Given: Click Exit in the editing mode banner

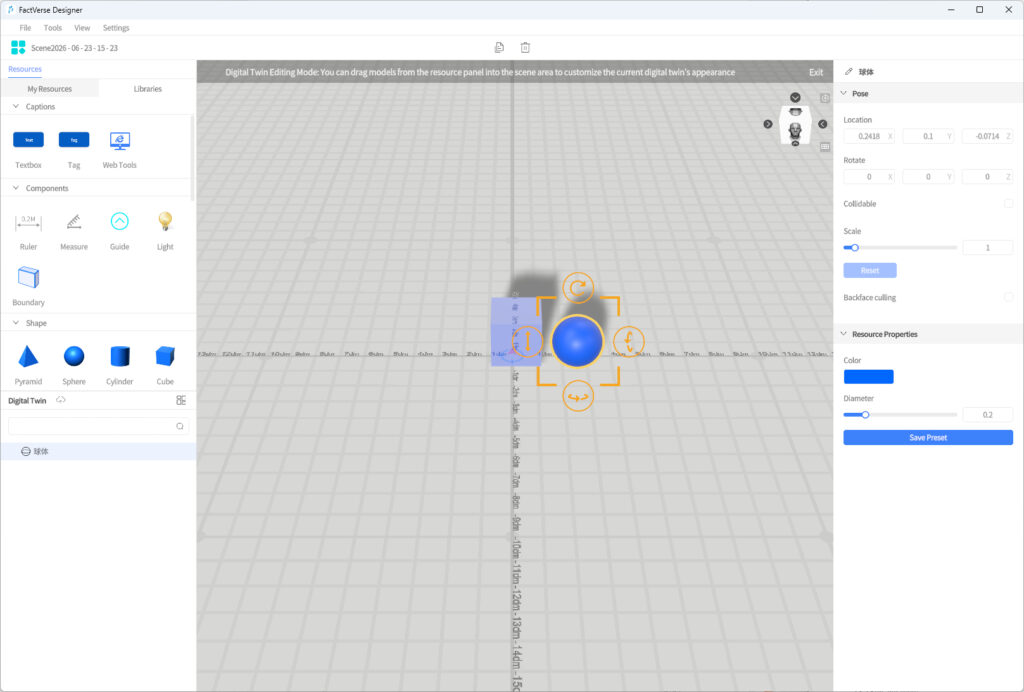Looking at the screenshot, I should pos(816,72).
